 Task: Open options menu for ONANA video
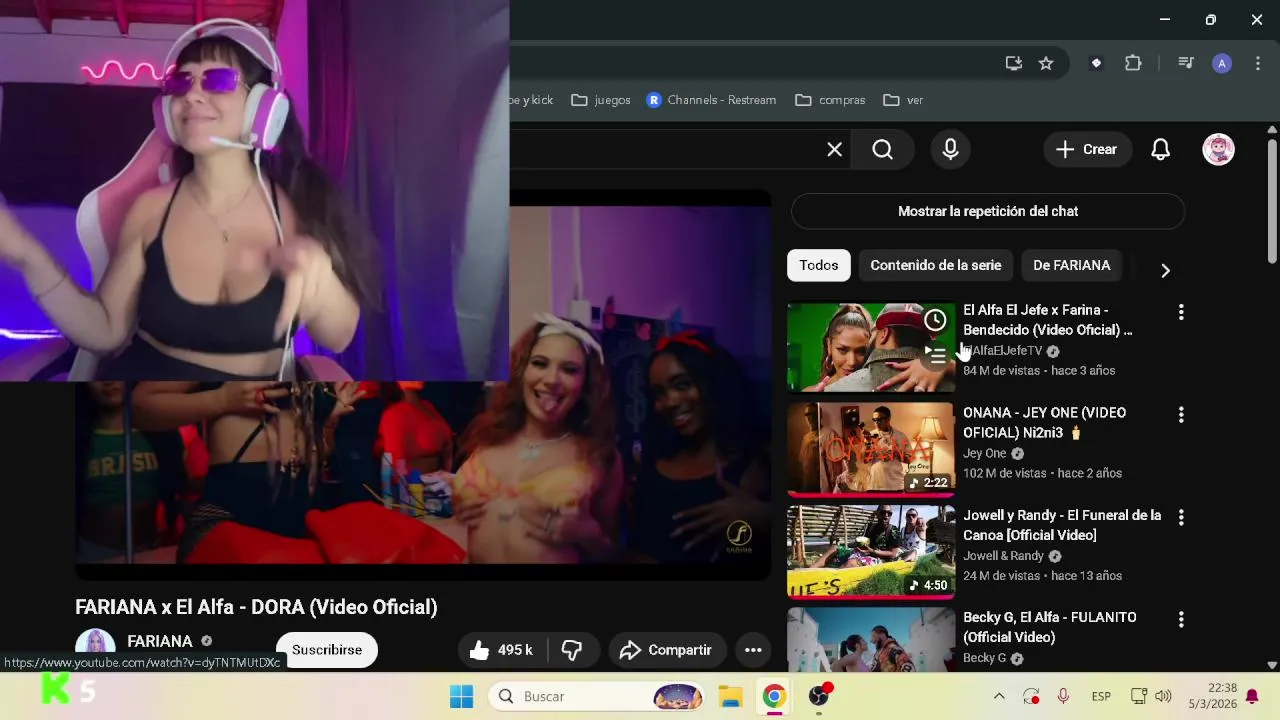click(1181, 414)
